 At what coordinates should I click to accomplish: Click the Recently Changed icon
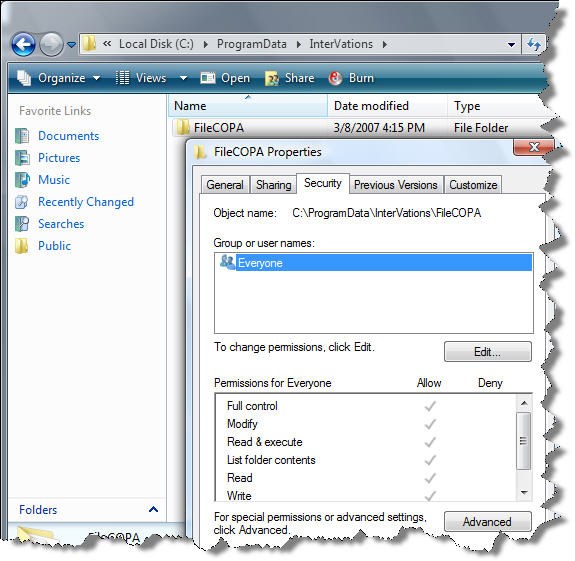(x=22, y=202)
